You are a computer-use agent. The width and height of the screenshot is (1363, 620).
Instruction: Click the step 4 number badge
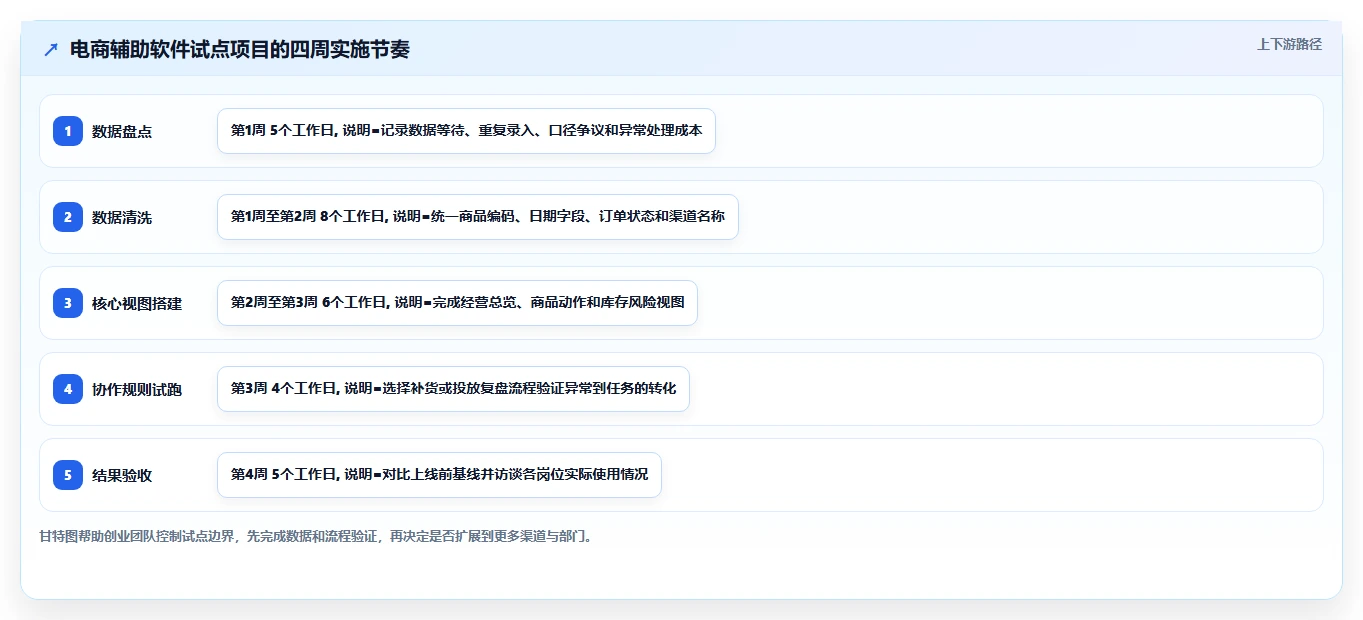68,389
